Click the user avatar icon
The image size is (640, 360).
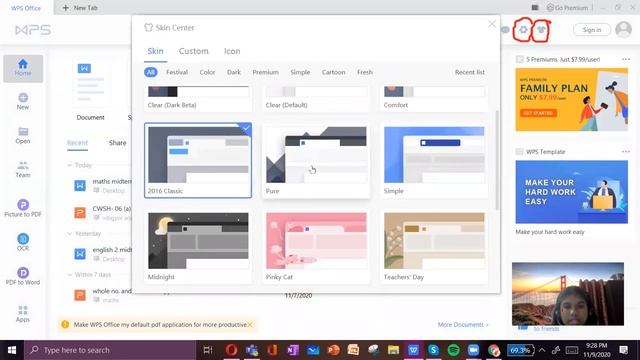[x=623, y=29]
